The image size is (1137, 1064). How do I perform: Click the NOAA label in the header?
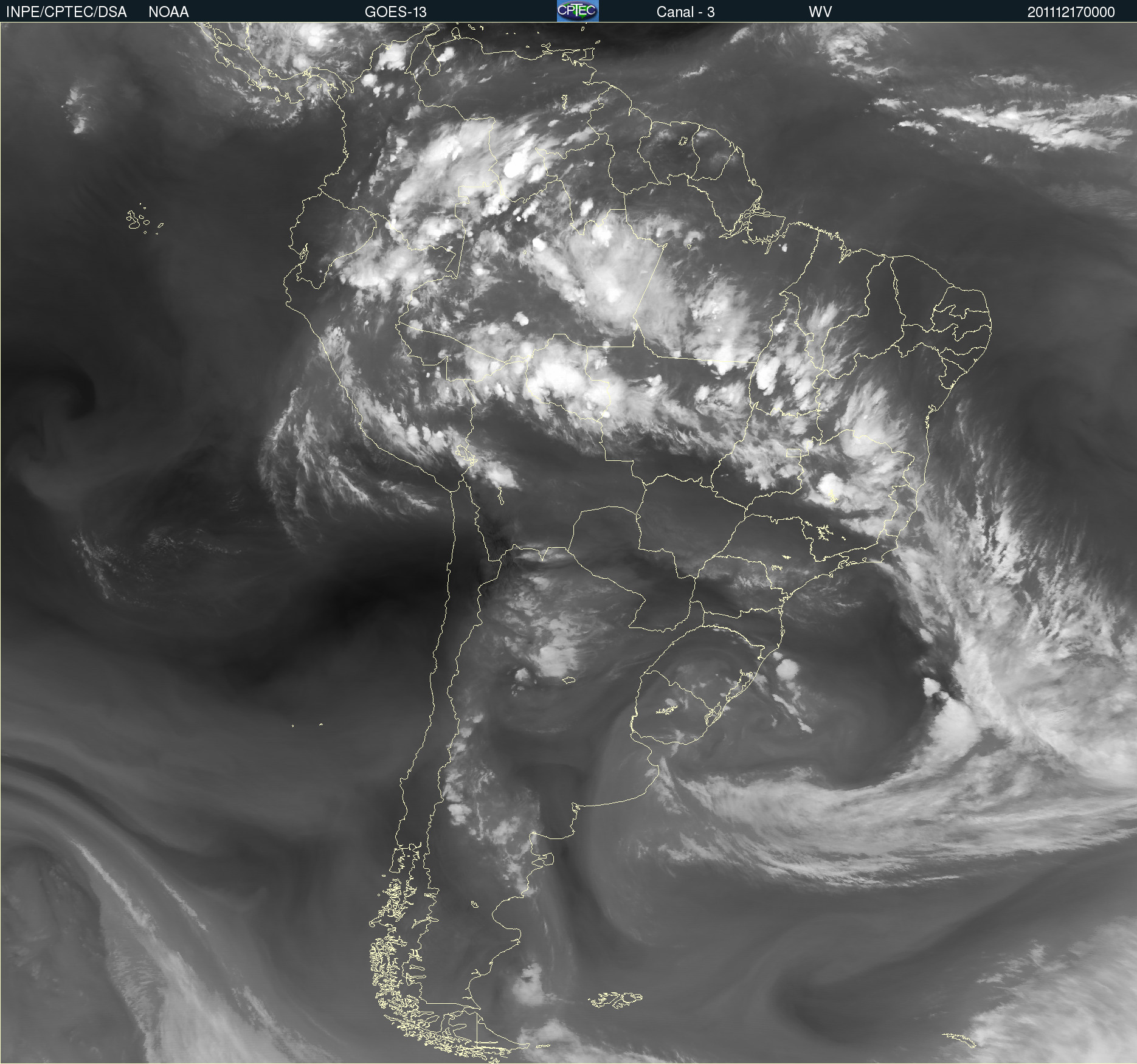click(168, 12)
